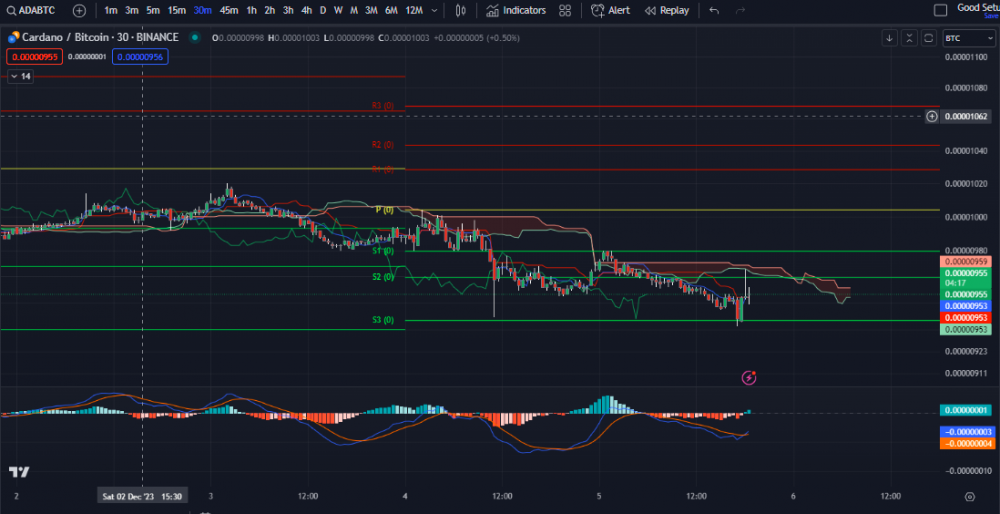Select the 15m timeframe
This screenshot has width=1000, height=514.
click(x=176, y=10)
